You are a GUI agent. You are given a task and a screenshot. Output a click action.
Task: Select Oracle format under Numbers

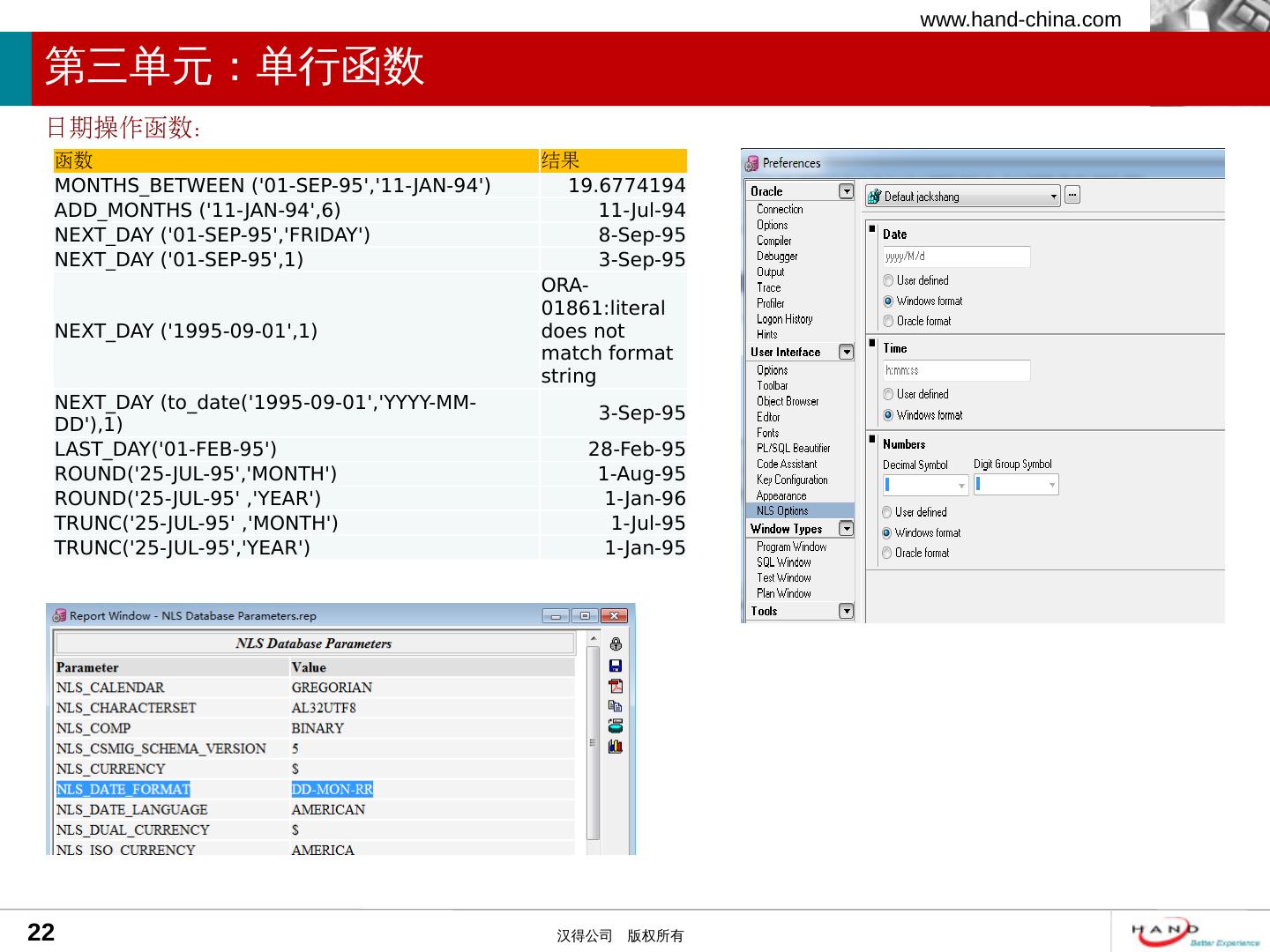(x=887, y=554)
